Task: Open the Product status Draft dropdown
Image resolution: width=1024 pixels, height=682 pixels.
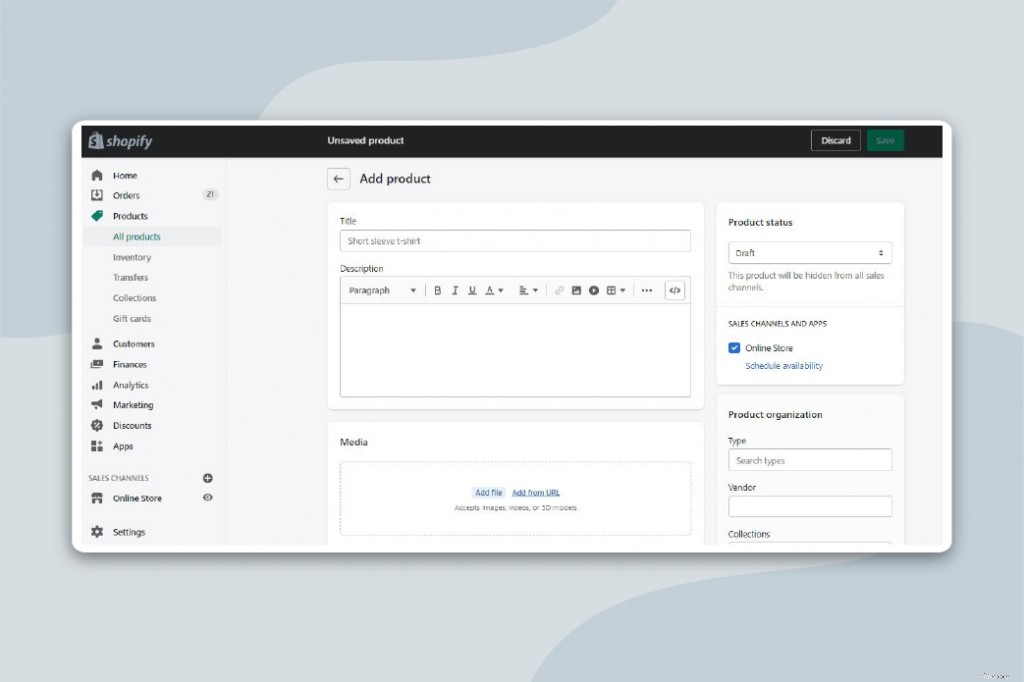Action: click(809, 252)
